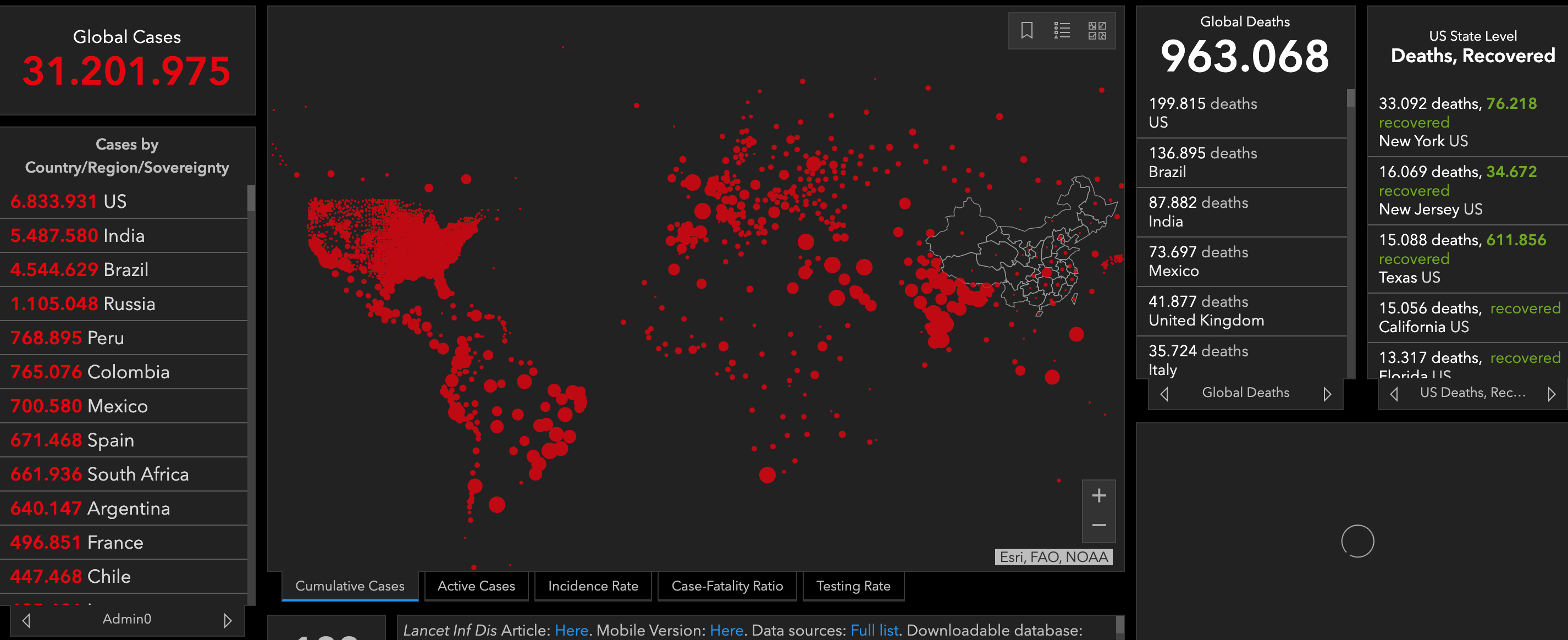Image resolution: width=1568 pixels, height=640 pixels.
Task: Open the Case-Fatality Ratio tab
Action: [727, 586]
